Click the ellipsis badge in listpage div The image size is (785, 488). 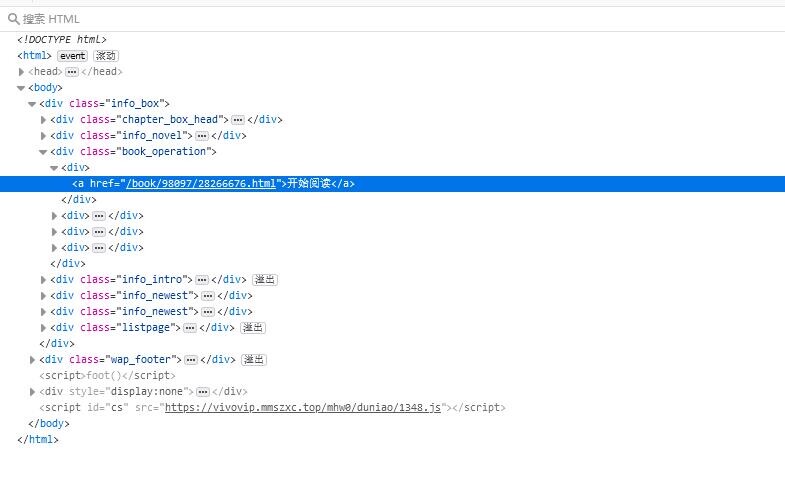click(190, 328)
